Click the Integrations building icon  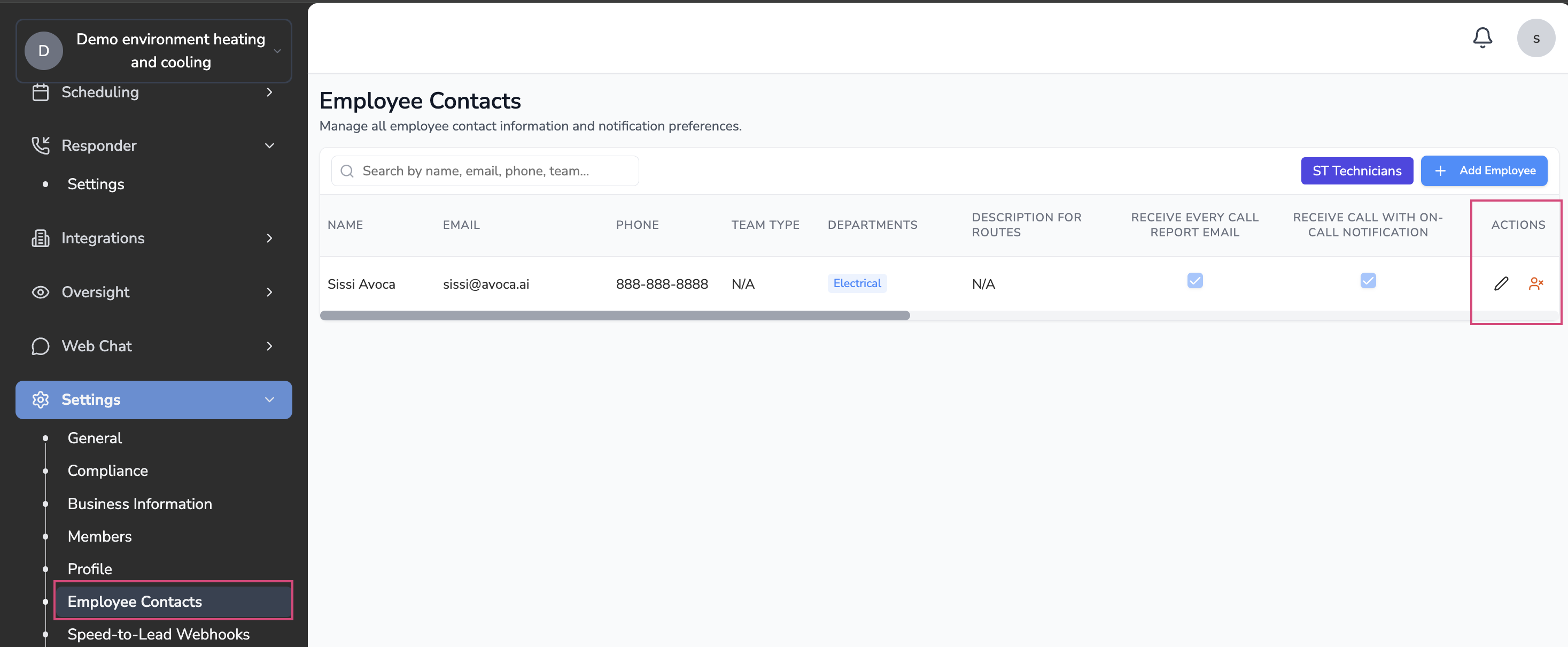(40, 238)
